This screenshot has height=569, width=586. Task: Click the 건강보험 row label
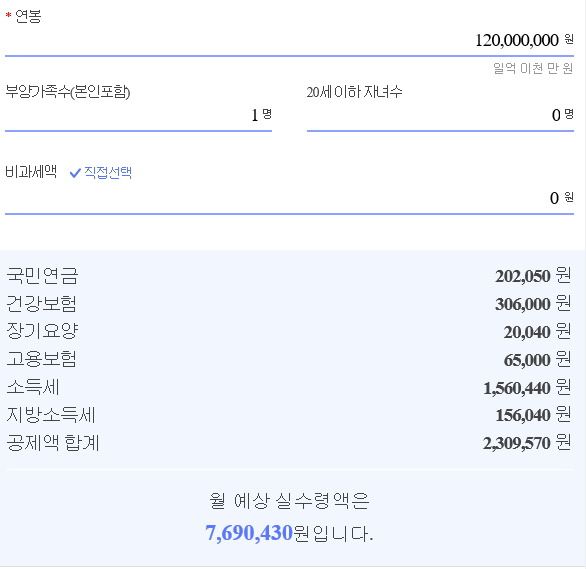tap(41, 304)
